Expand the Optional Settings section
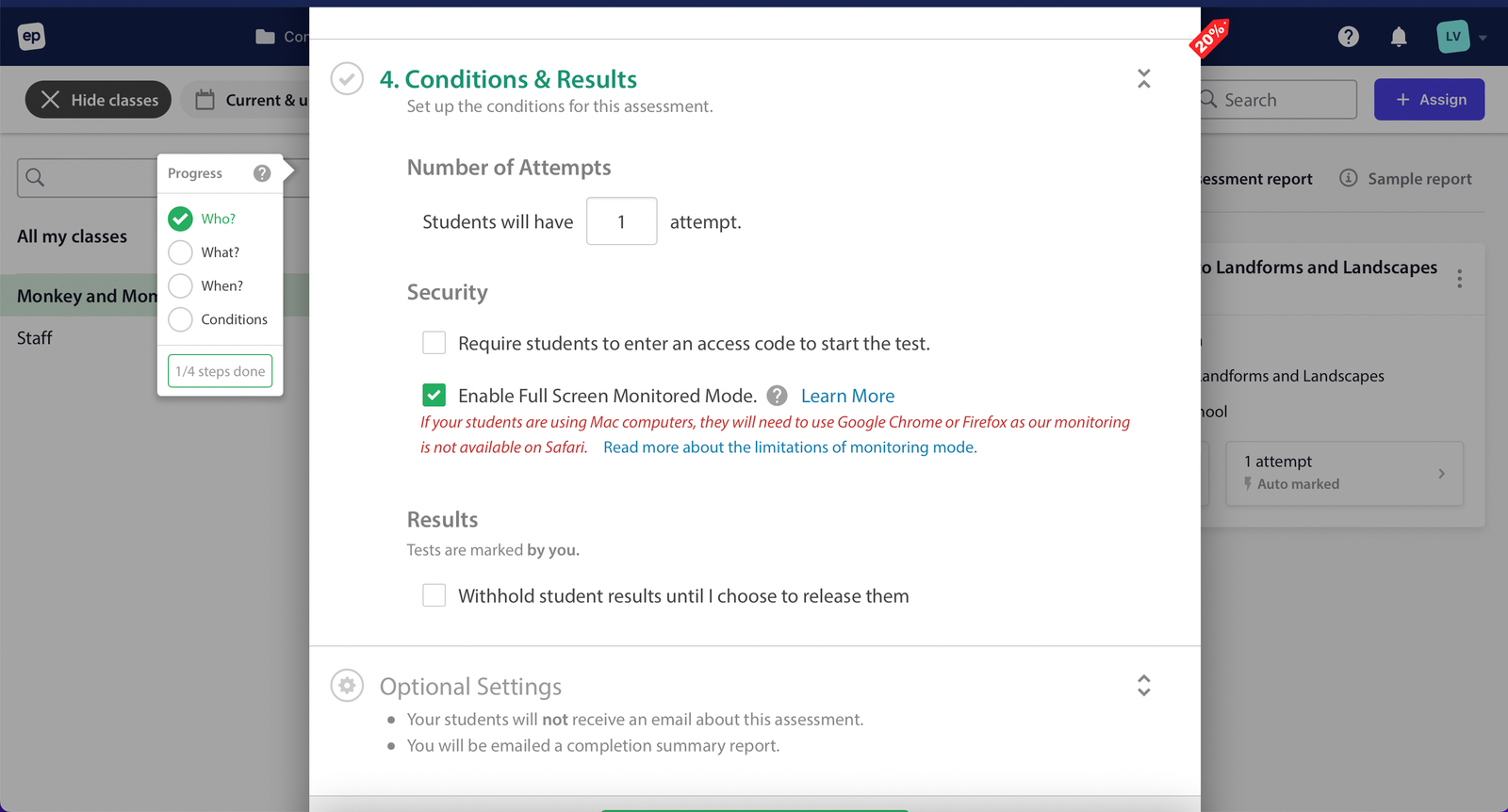This screenshot has height=812, width=1508. tap(1143, 685)
